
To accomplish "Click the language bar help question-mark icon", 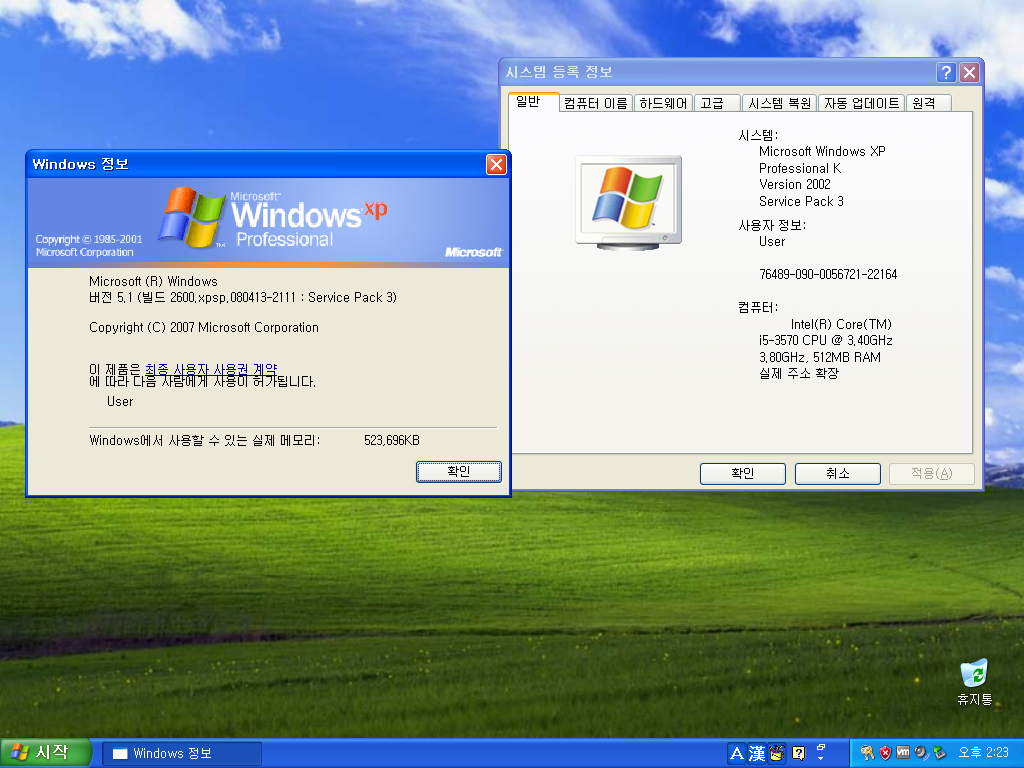I will [x=798, y=754].
